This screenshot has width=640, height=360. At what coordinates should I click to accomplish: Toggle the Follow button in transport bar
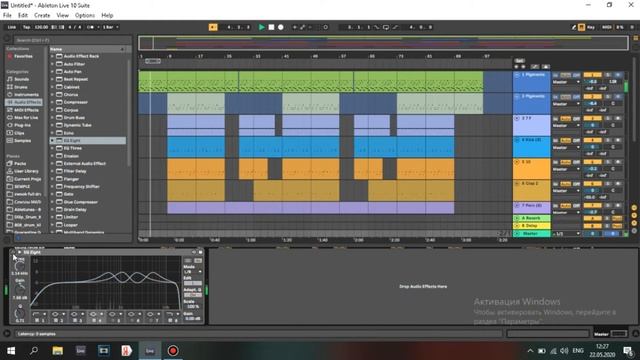click(213, 27)
